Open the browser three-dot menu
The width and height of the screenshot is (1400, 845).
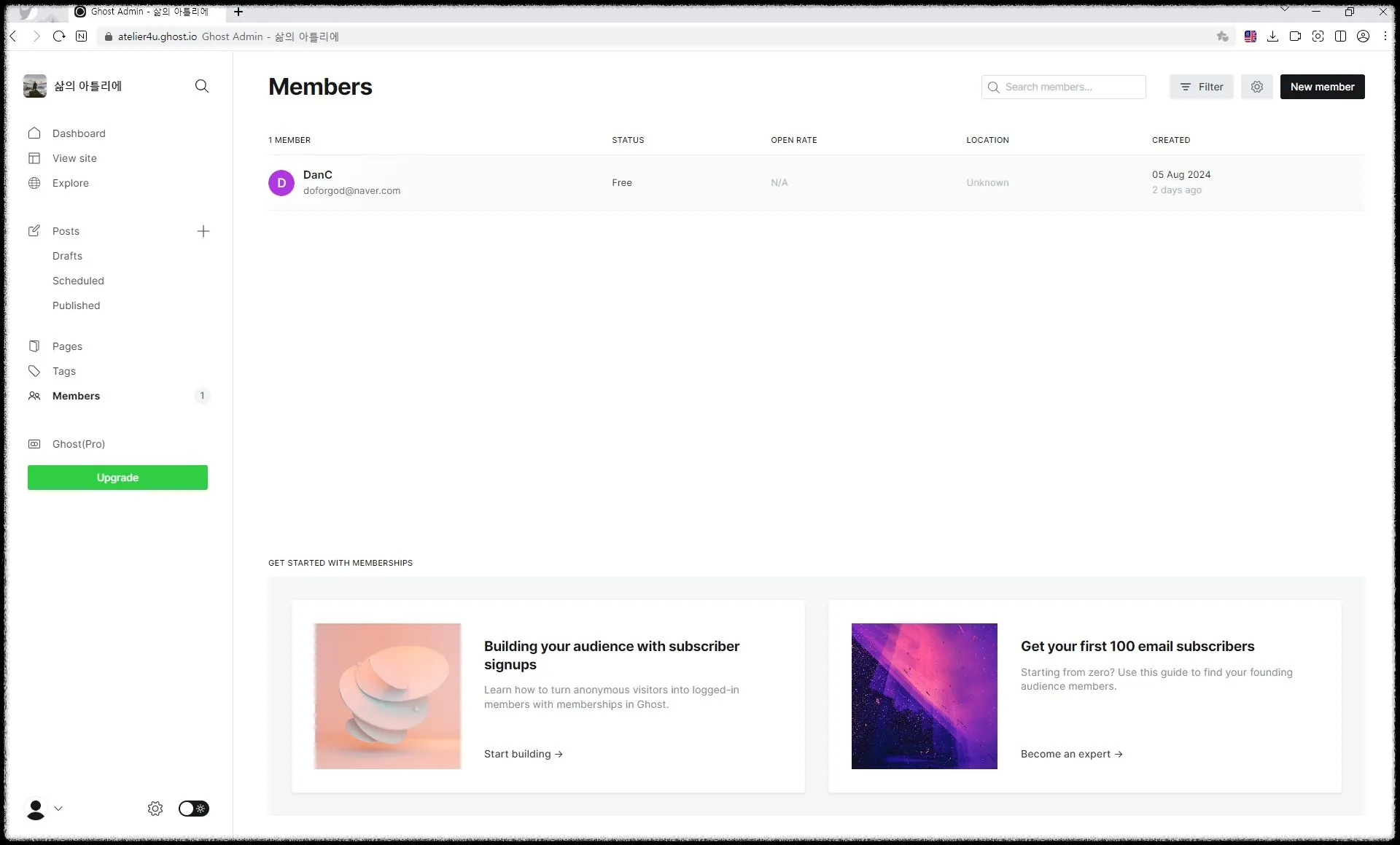1385,36
